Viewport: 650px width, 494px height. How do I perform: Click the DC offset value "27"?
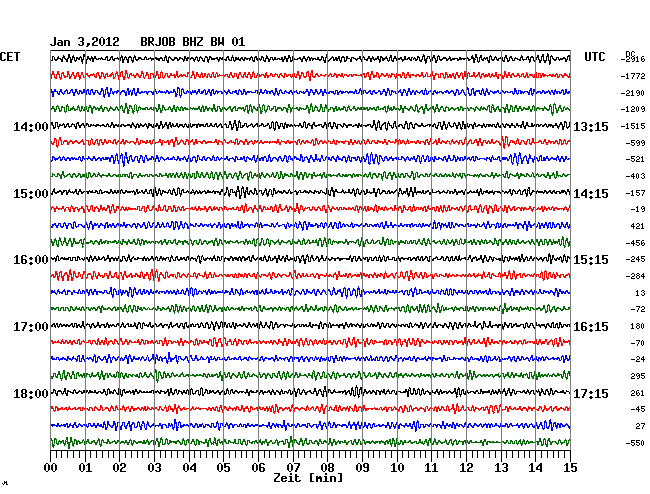(x=640, y=426)
